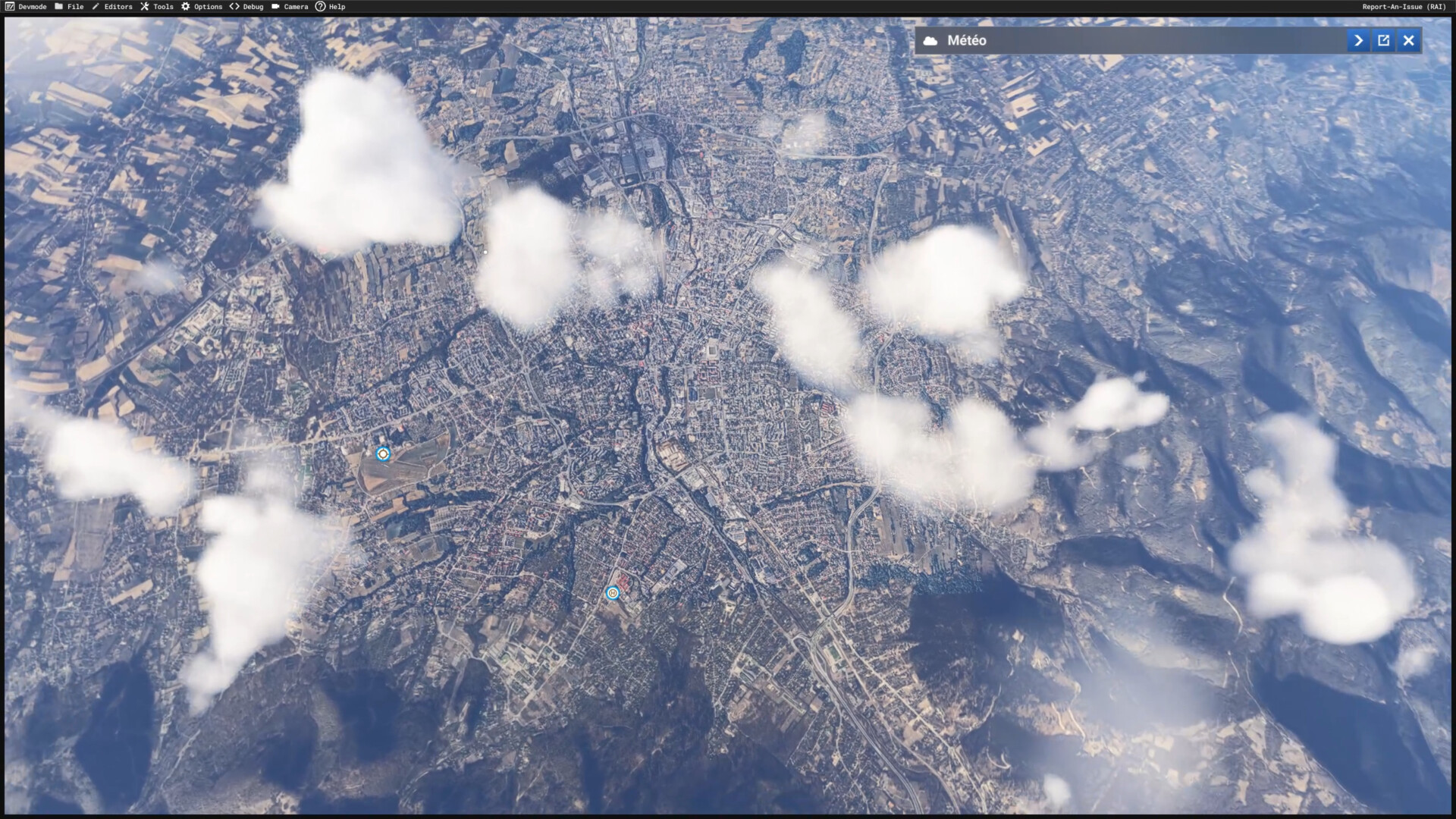Open the Options dropdown label
The image size is (1456, 819).
[x=208, y=6]
